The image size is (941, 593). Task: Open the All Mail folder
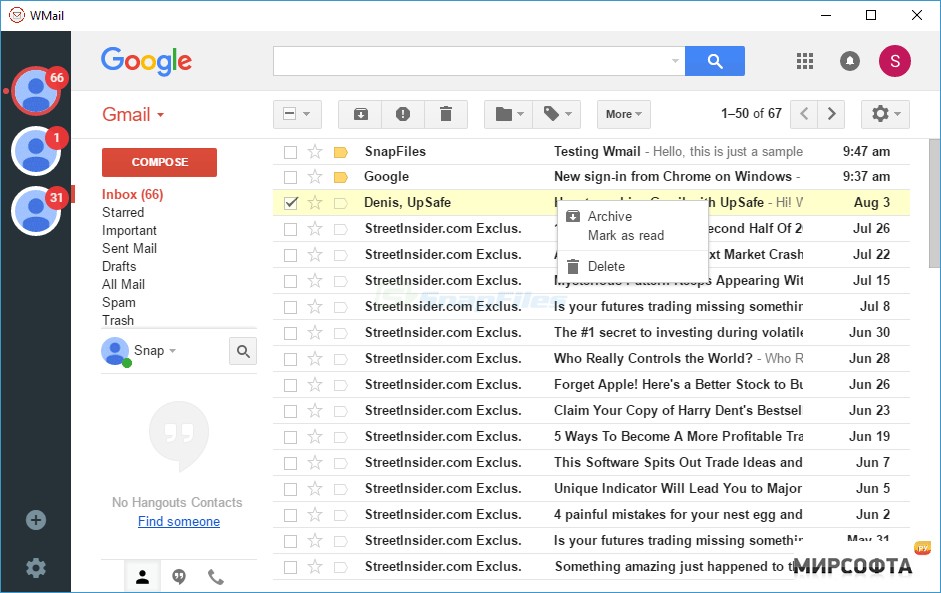pos(123,284)
